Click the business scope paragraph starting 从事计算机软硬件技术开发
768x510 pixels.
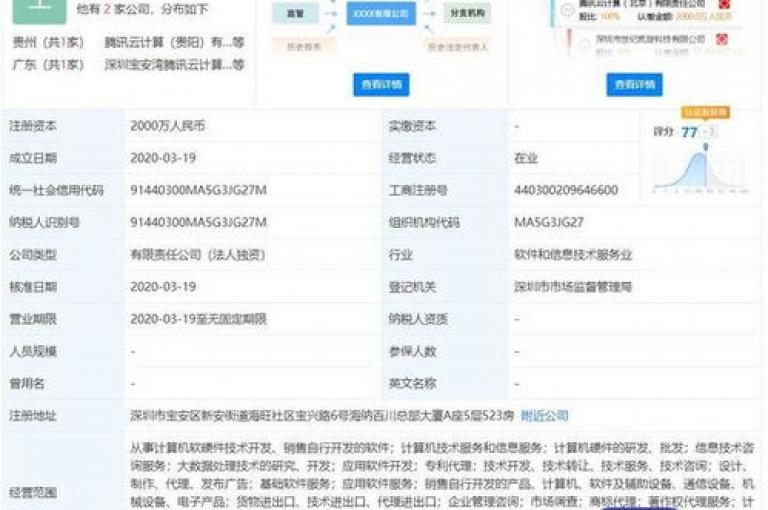coord(442,475)
